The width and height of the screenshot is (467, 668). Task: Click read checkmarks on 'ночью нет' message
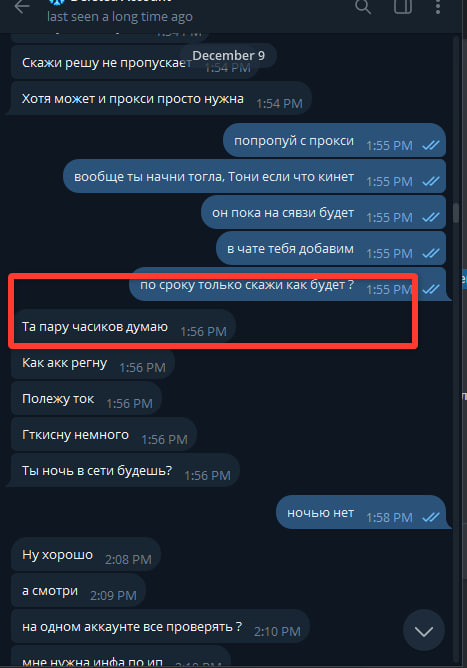pos(431,518)
